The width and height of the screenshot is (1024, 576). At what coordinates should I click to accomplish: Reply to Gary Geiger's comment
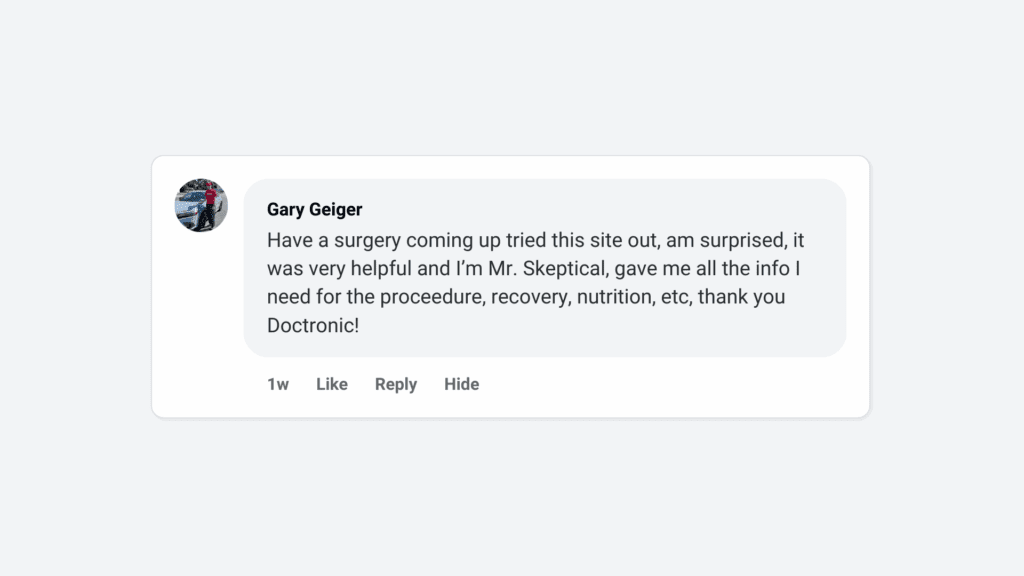tap(395, 384)
